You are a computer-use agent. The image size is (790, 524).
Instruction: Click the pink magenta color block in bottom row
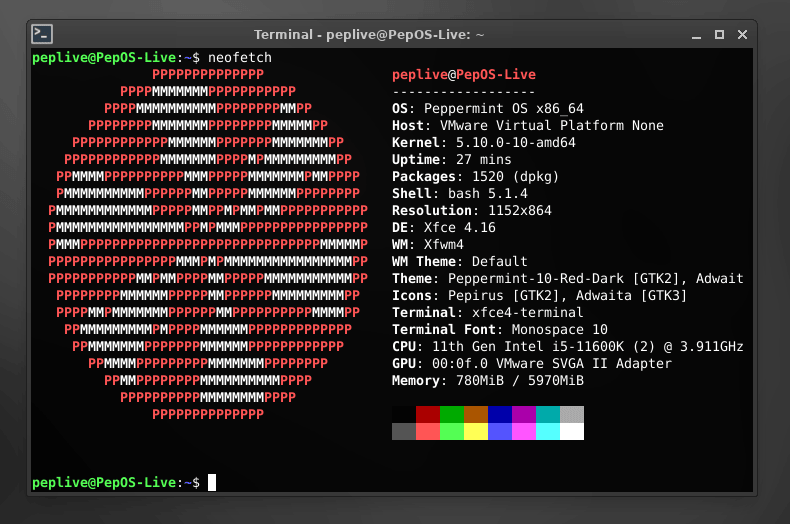point(524,431)
